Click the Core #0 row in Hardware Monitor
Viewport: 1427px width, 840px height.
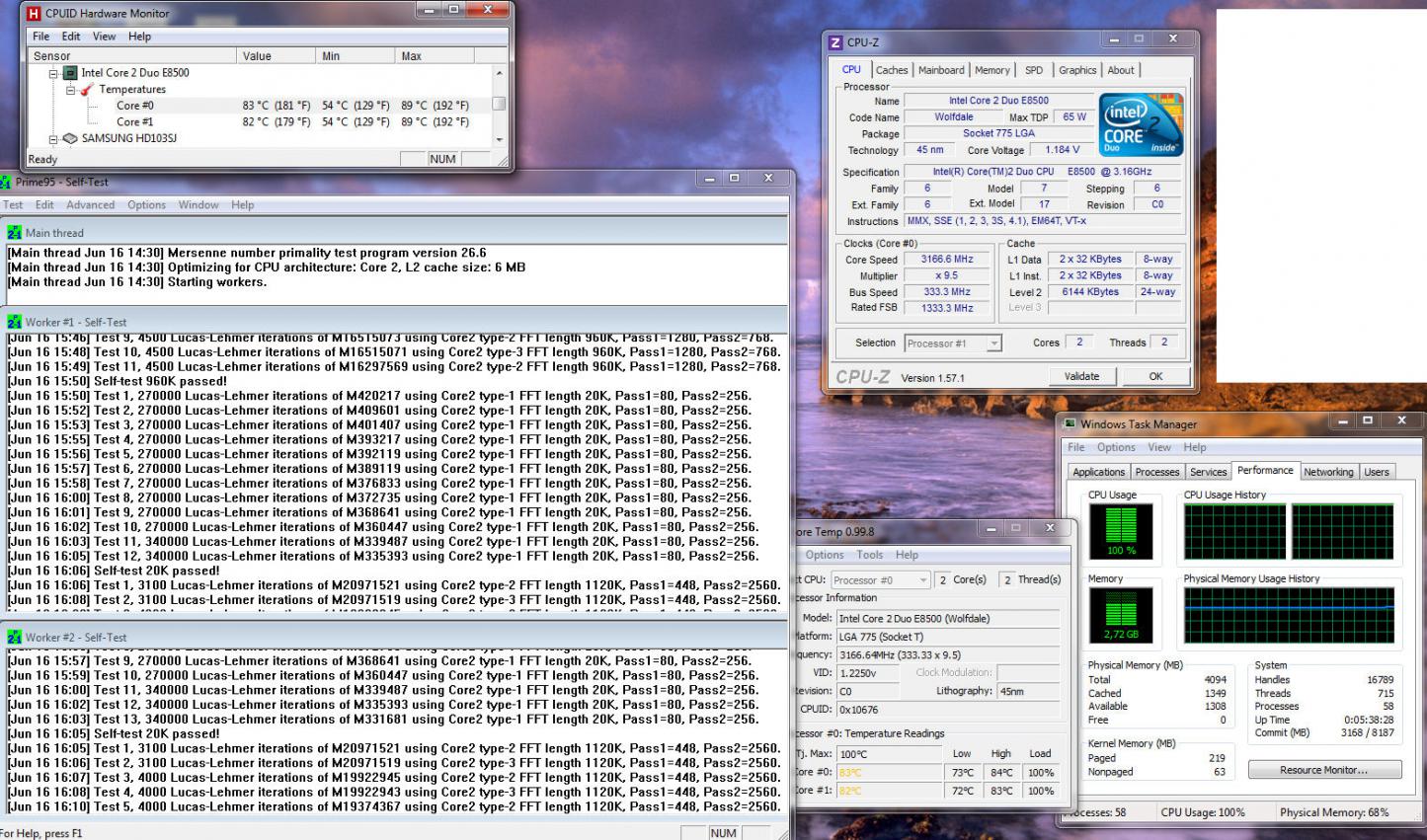click(x=260, y=106)
